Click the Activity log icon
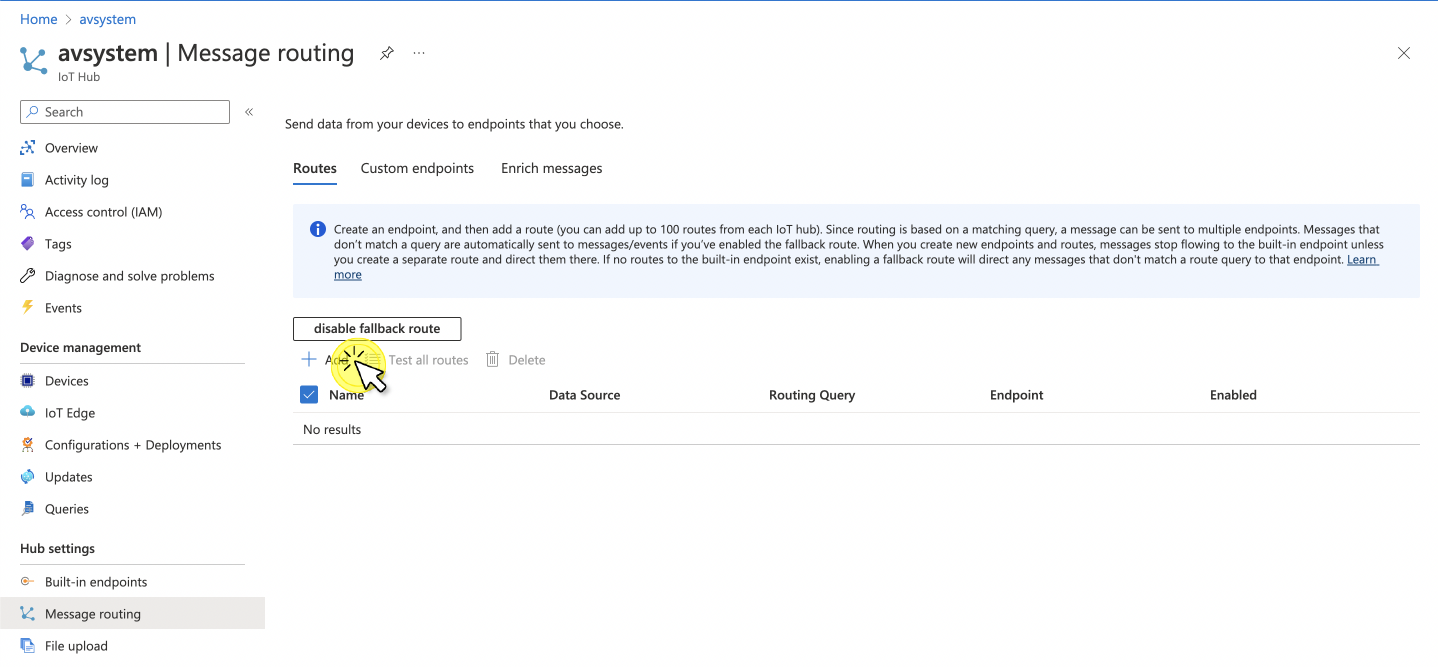This screenshot has width=1438, height=667. (28, 180)
